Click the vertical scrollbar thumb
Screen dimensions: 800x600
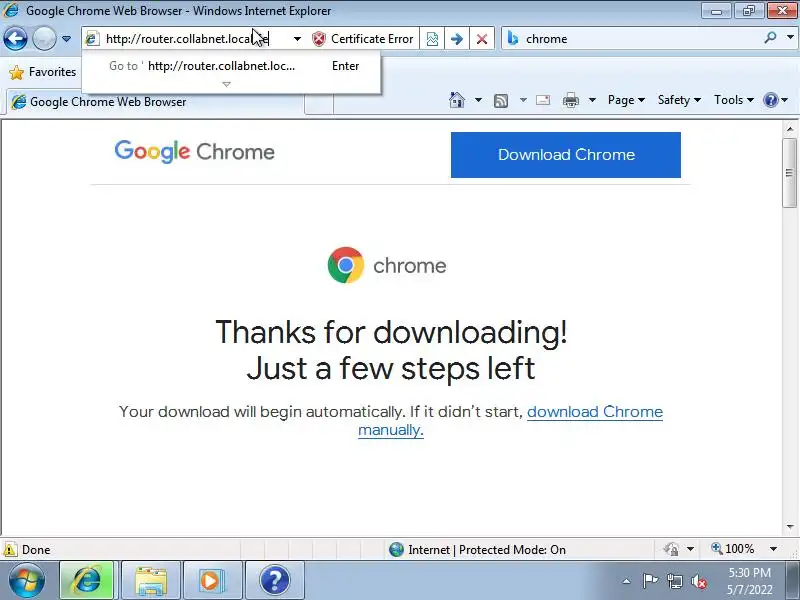pyautogui.click(x=790, y=172)
